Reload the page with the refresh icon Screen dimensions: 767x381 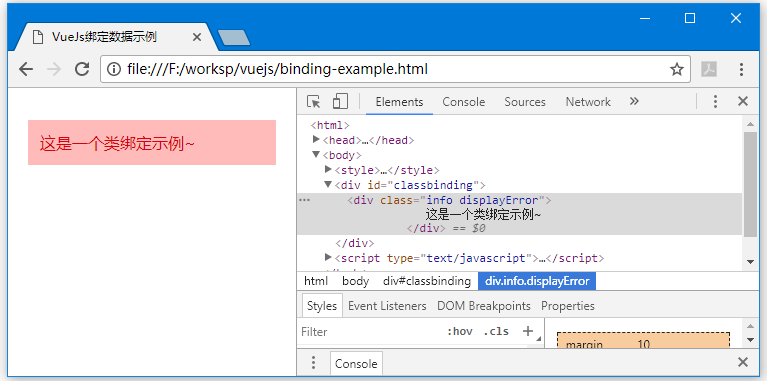point(82,69)
